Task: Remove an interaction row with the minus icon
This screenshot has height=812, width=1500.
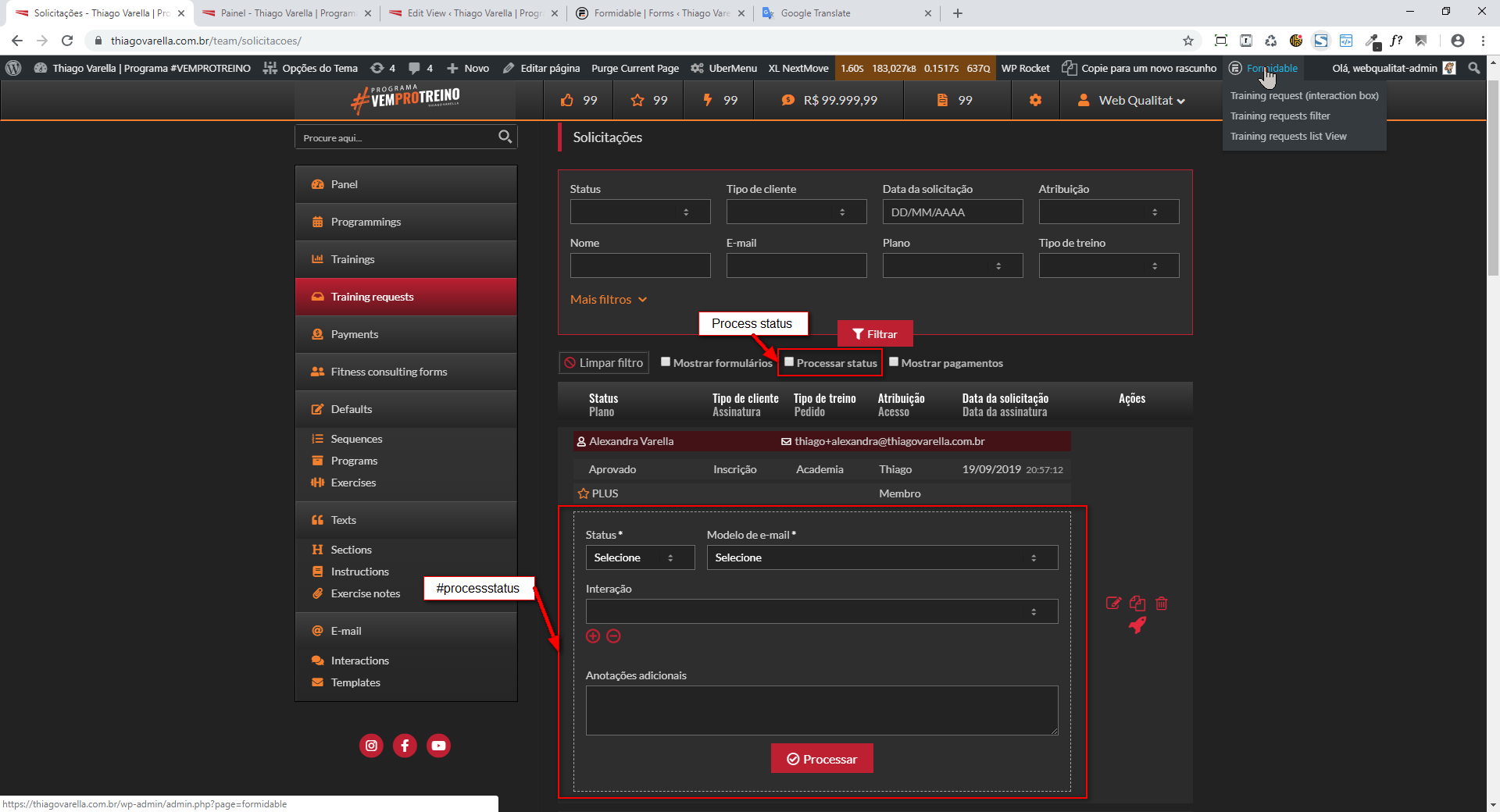Action: tap(614, 636)
